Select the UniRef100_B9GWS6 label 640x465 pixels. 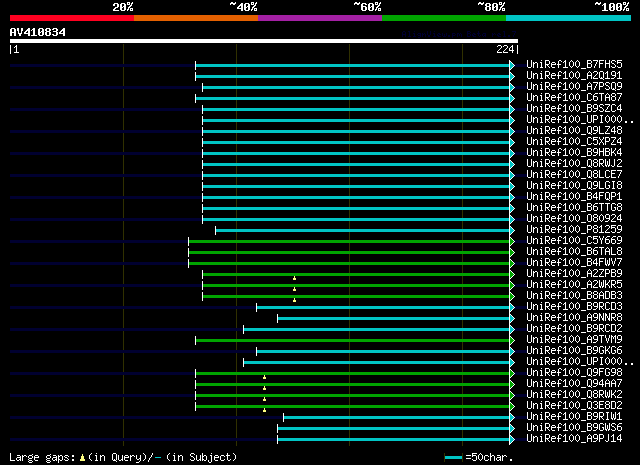coord(574,428)
